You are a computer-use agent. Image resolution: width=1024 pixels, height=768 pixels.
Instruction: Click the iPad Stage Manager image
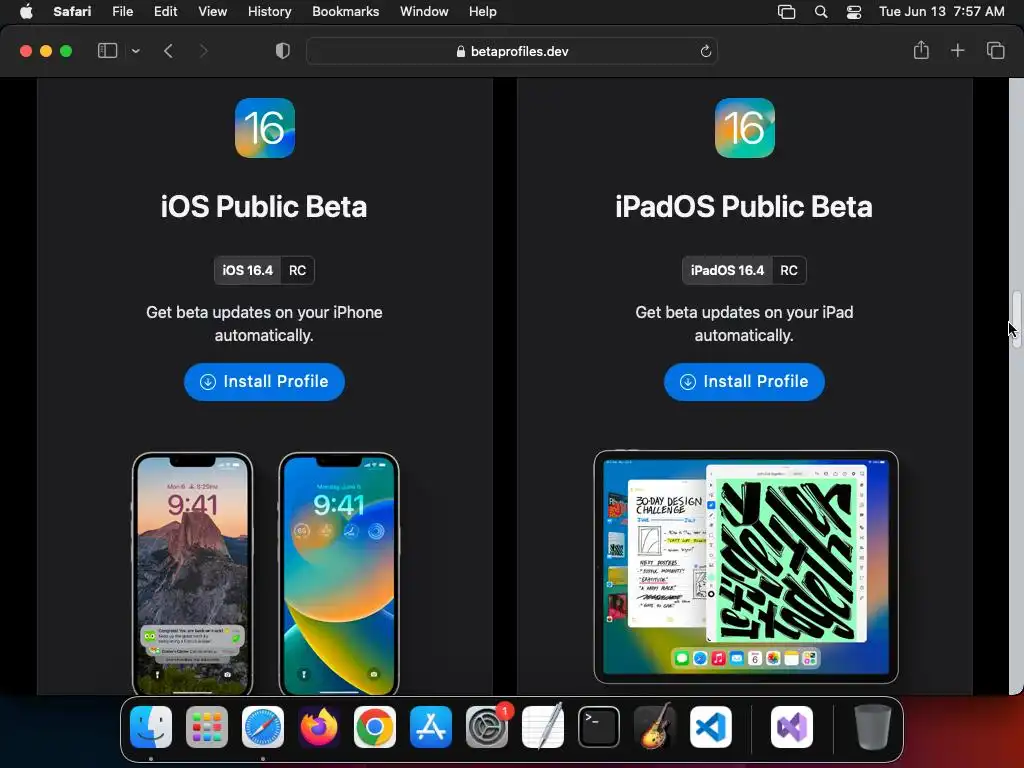pos(746,567)
